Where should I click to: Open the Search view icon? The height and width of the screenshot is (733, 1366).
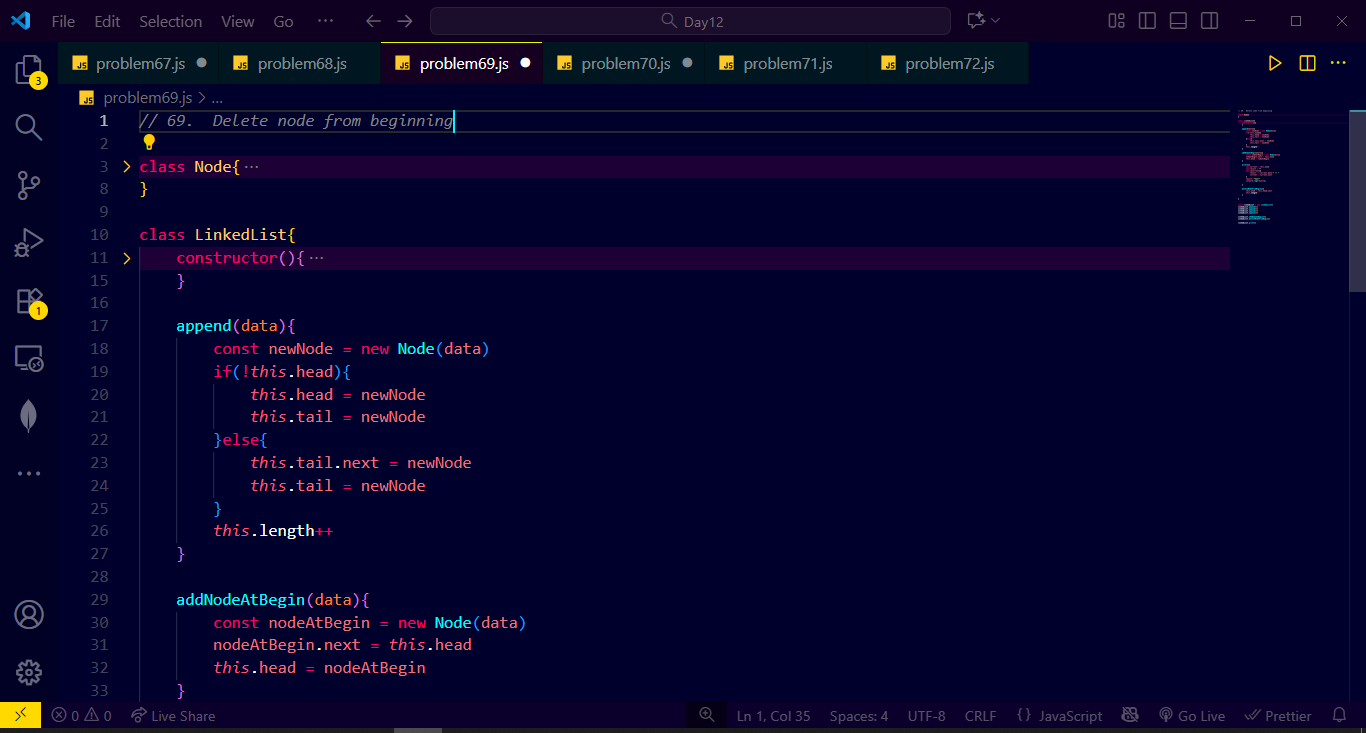click(x=29, y=127)
